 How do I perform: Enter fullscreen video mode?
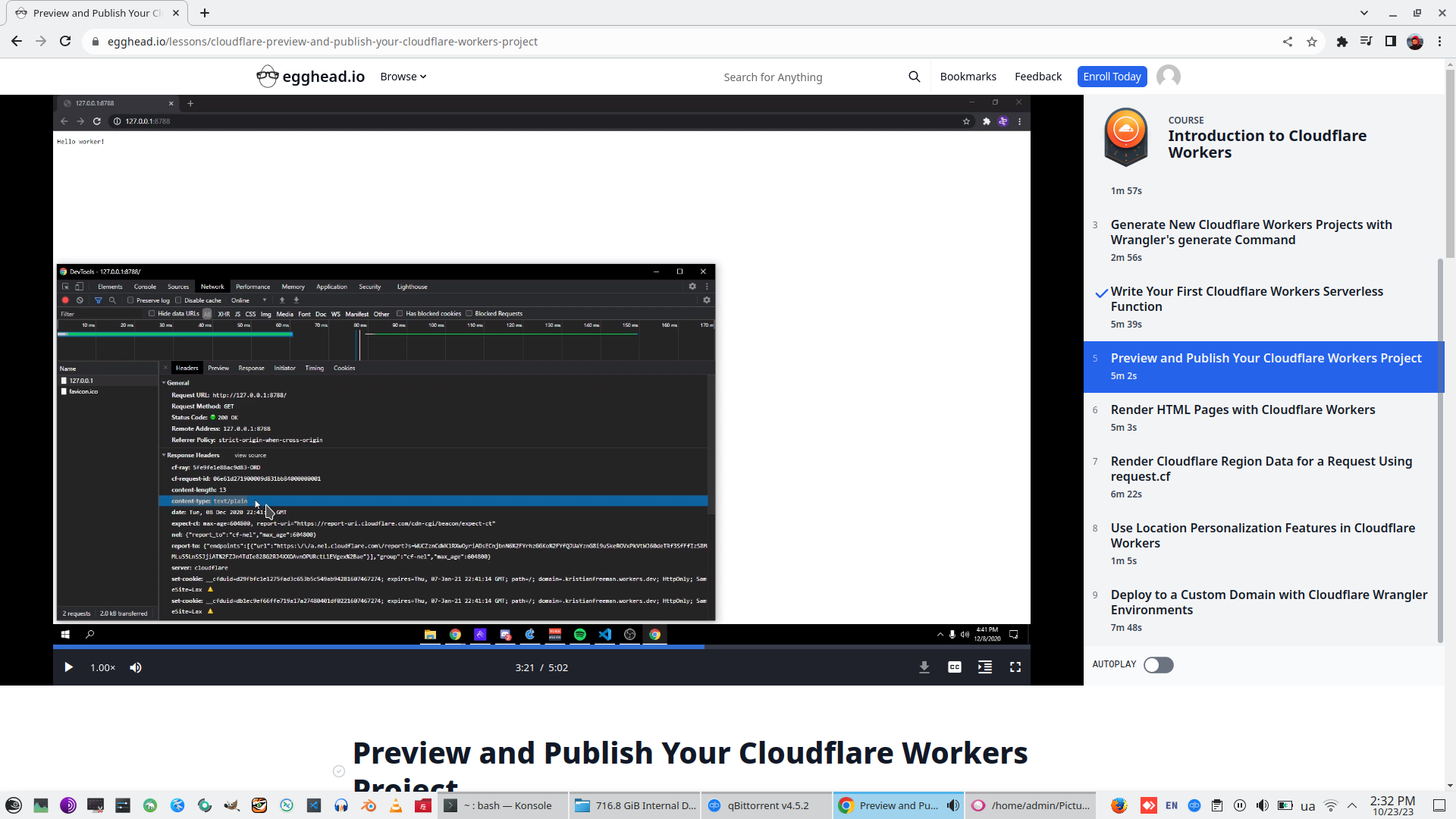[x=1016, y=667]
